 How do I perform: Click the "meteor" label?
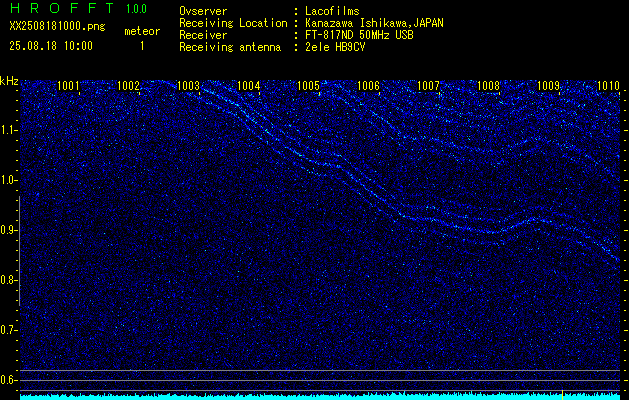[x=142, y=31]
